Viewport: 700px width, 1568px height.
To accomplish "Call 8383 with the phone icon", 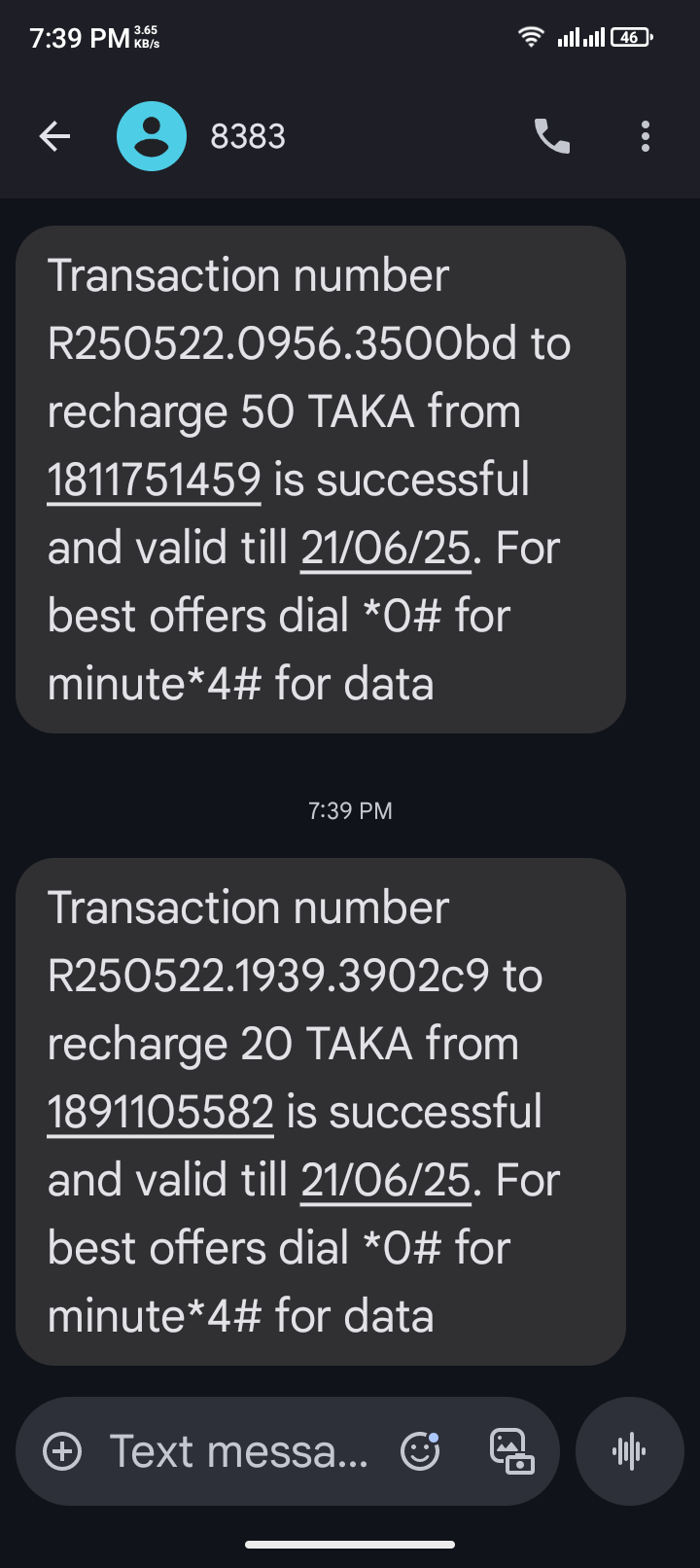I will click(x=552, y=136).
